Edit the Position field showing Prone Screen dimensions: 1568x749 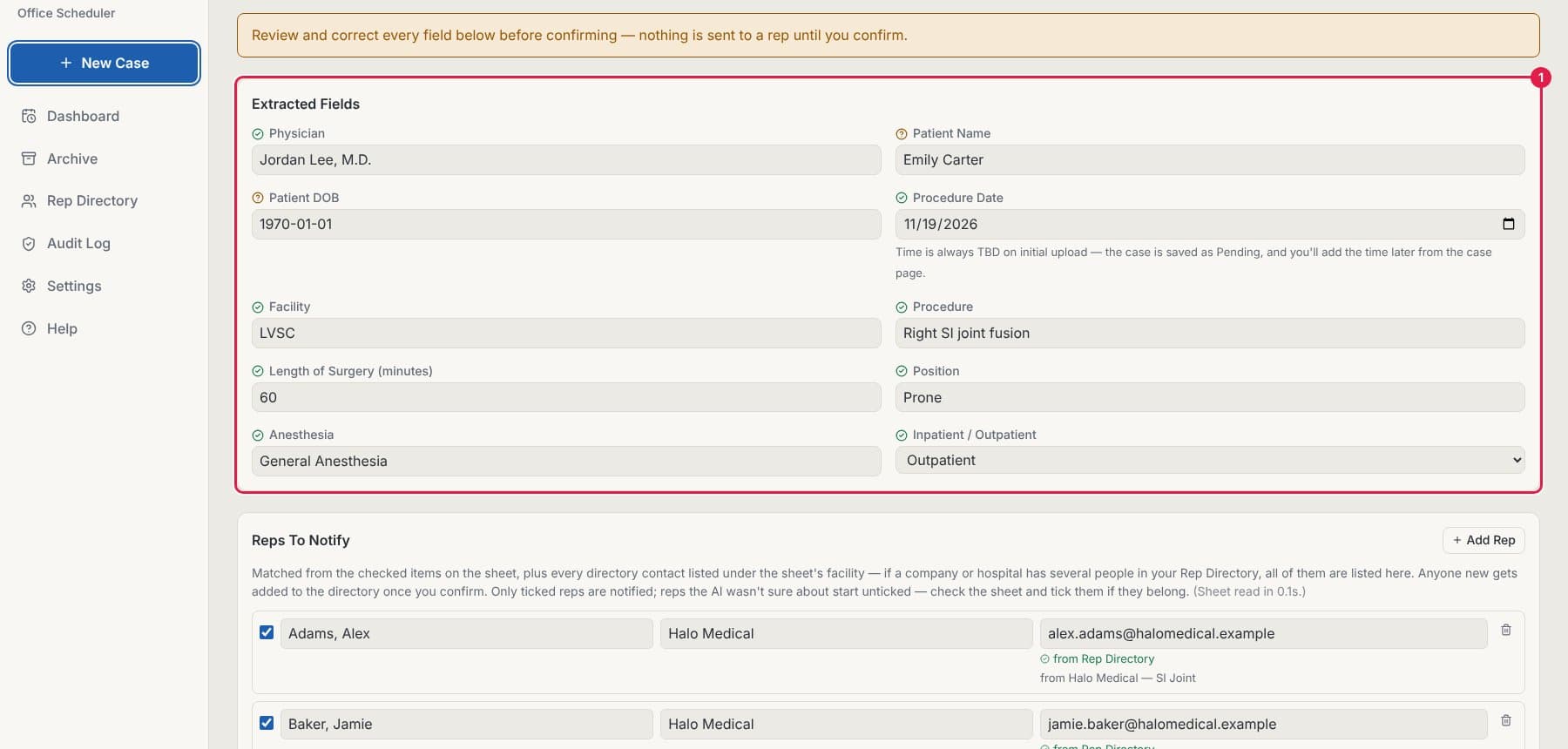pyautogui.click(x=1210, y=397)
